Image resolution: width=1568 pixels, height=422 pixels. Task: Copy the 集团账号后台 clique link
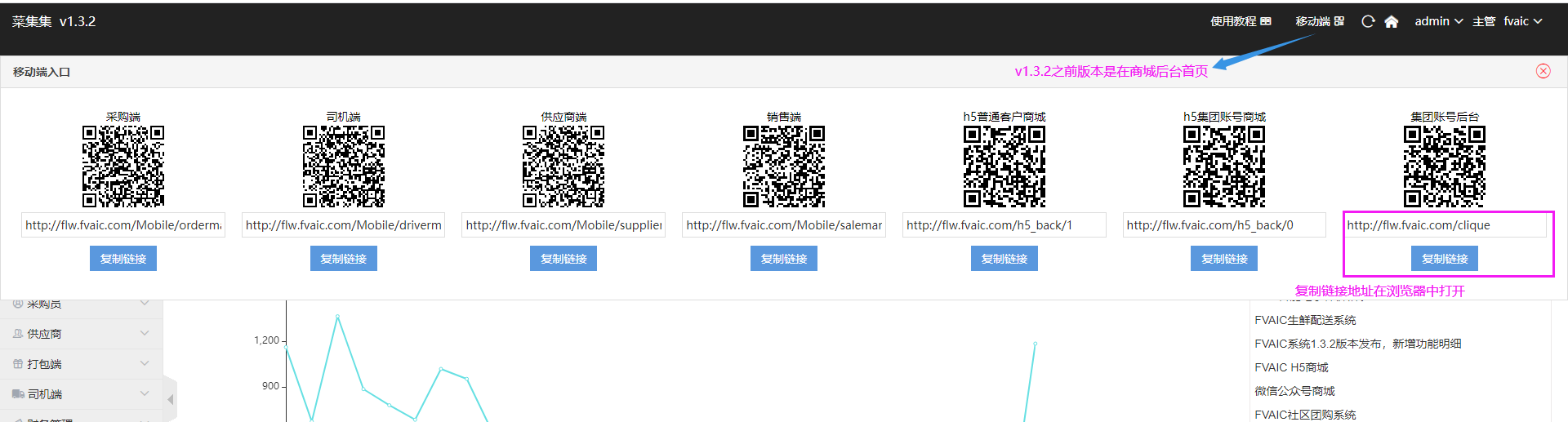1444,259
